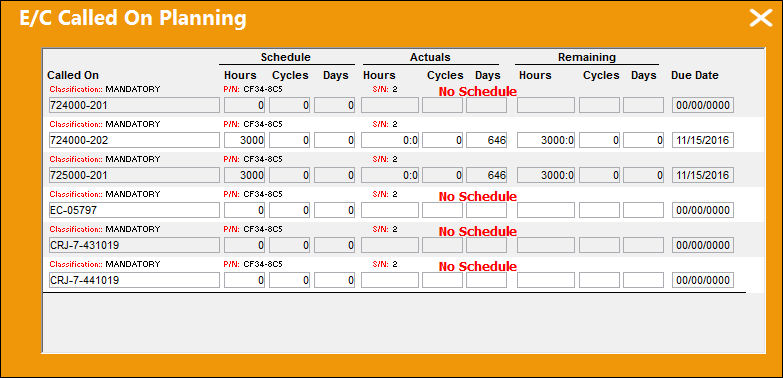Click No Schedule text above CRJ-7-441019
783x378 pixels.
point(477,266)
